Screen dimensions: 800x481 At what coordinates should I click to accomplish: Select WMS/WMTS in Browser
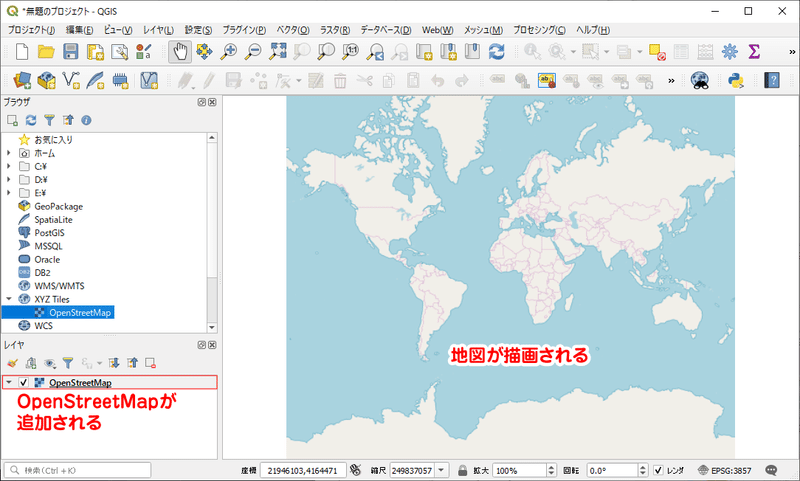pyautogui.click(x=59, y=286)
